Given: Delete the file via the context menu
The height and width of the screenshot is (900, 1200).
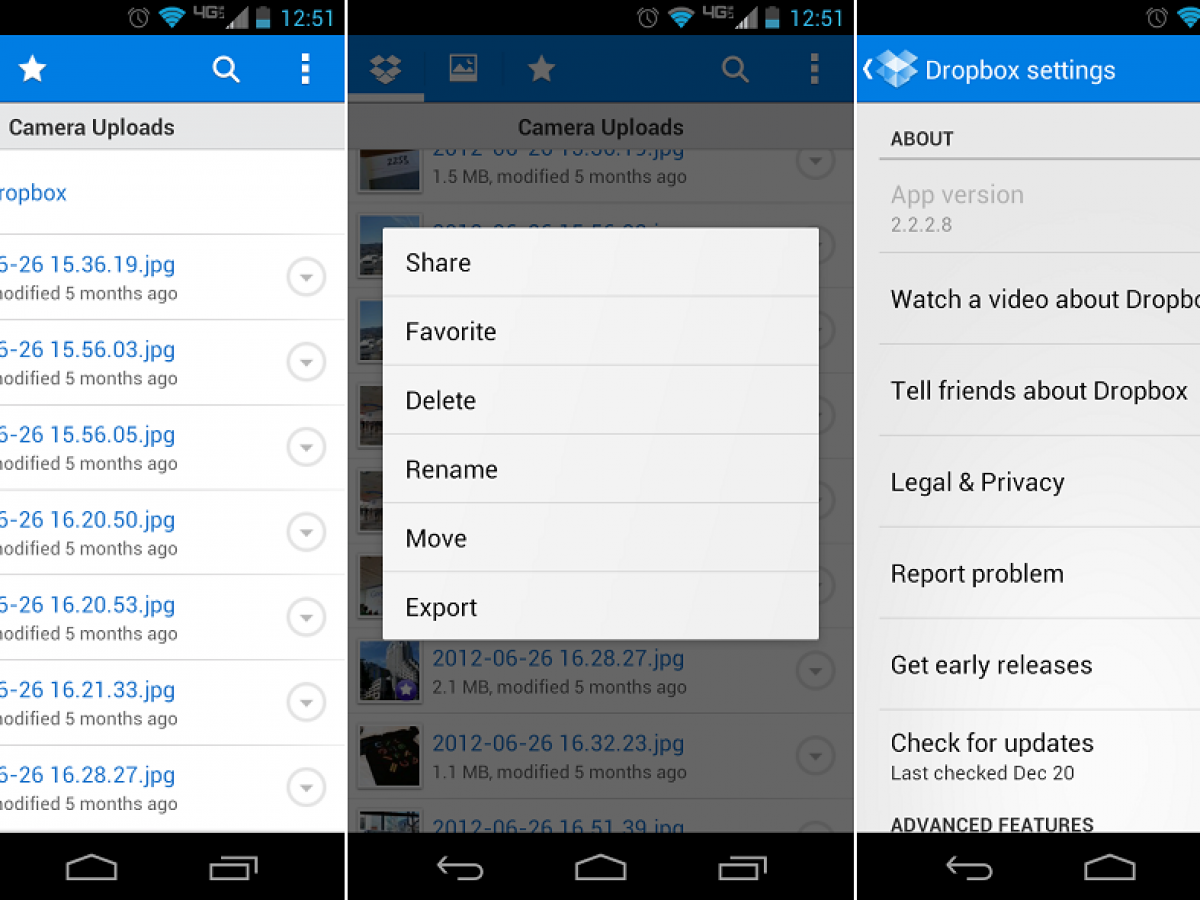Looking at the screenshot, I should point(600,400).
